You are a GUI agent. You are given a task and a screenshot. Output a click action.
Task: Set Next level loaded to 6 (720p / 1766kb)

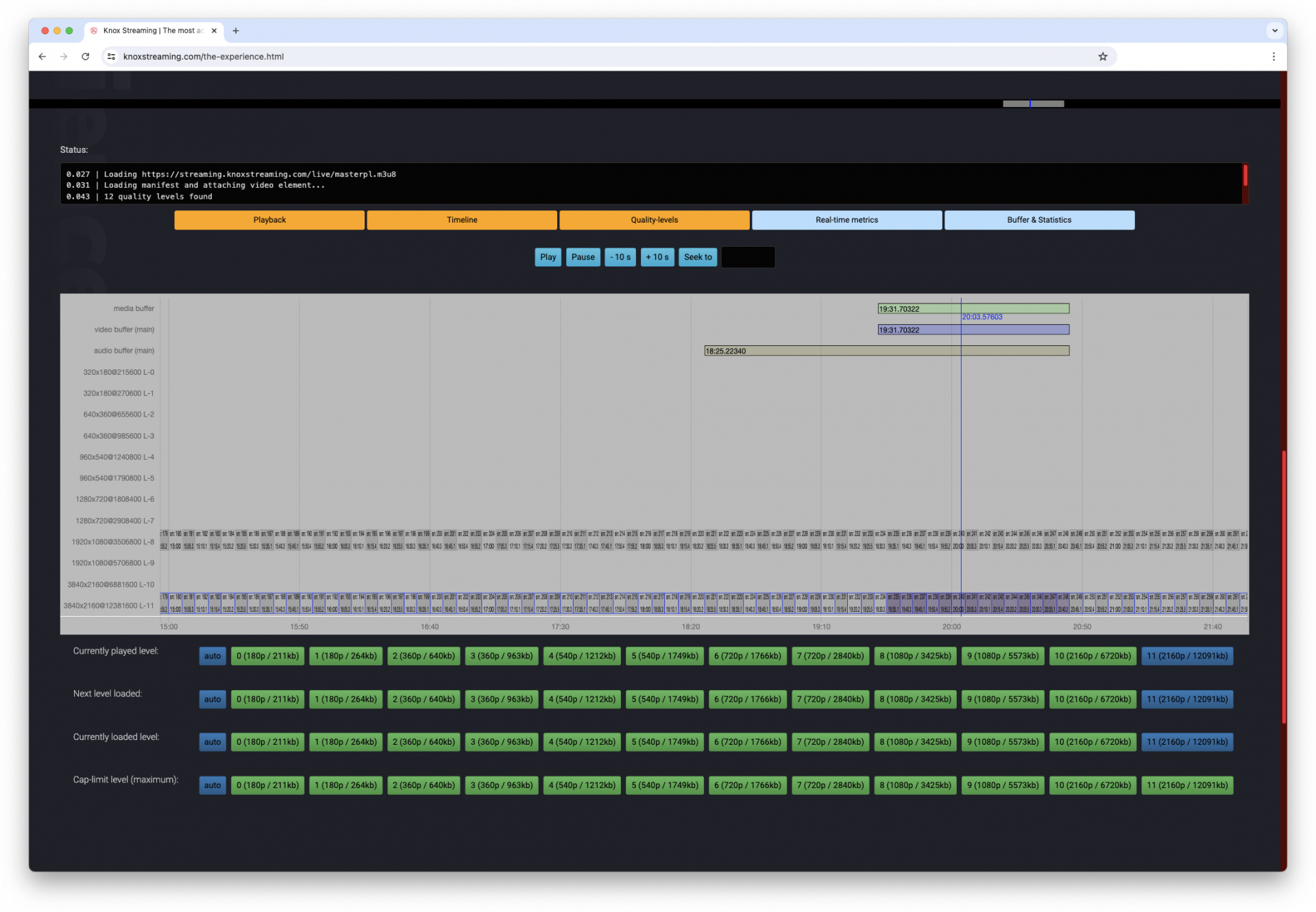tap(747, 699)
